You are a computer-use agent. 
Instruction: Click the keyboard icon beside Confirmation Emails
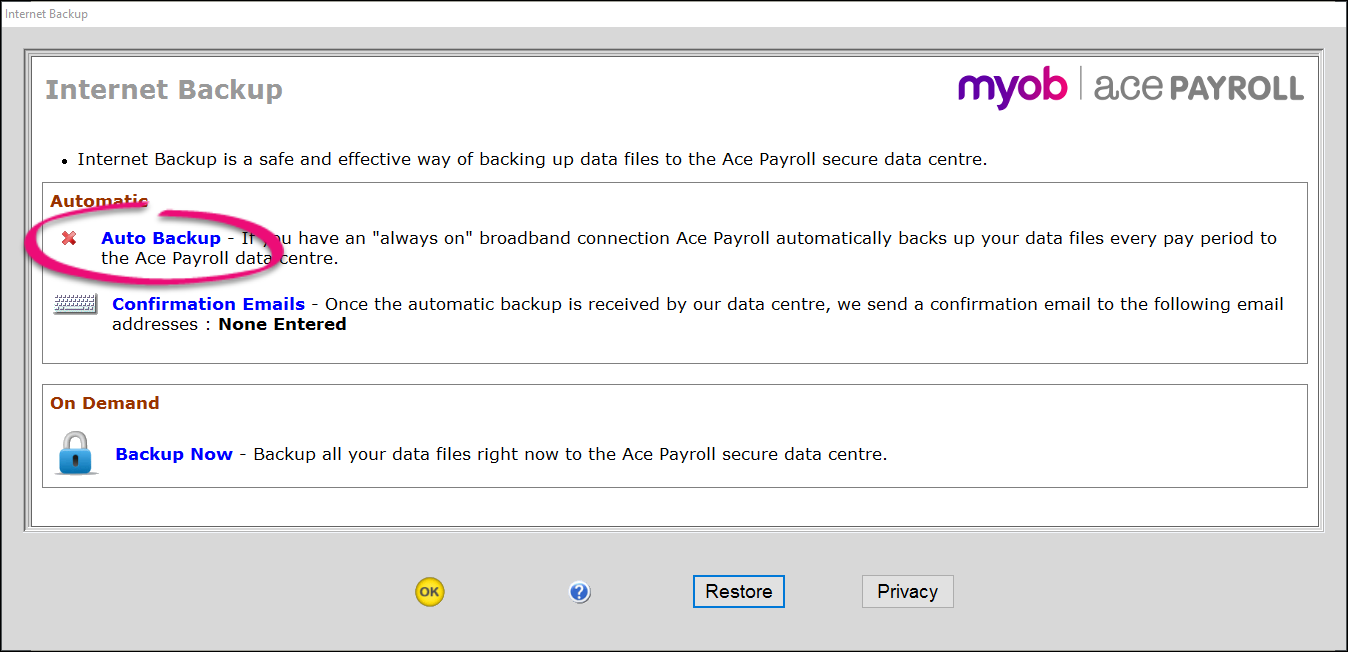pyautogui.click(x=75, y=305)
